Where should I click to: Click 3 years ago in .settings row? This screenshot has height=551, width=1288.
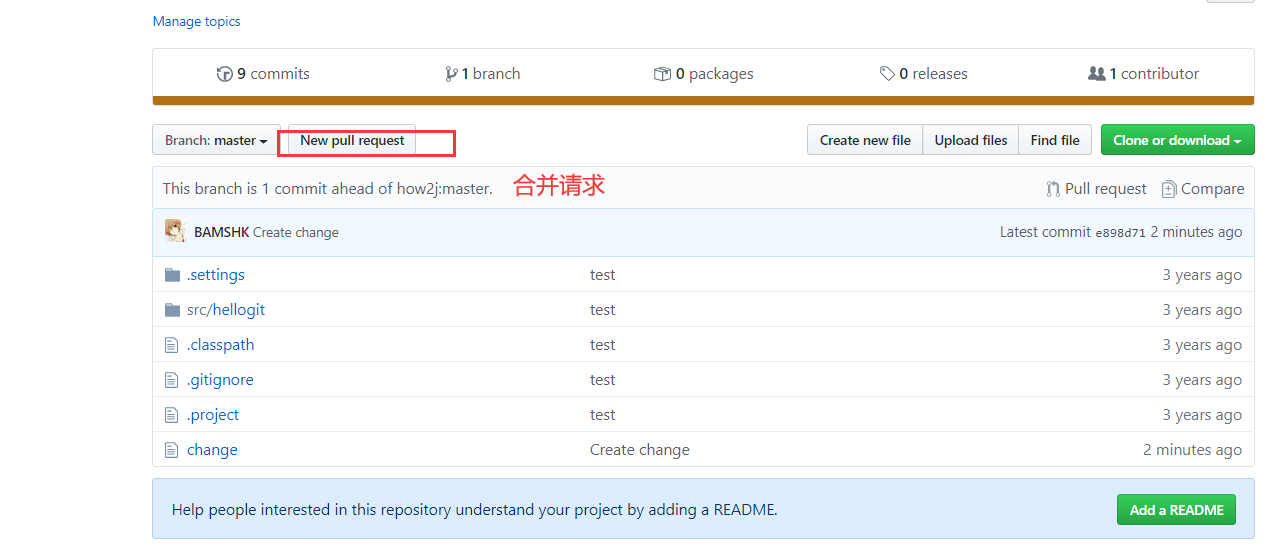1202,274
